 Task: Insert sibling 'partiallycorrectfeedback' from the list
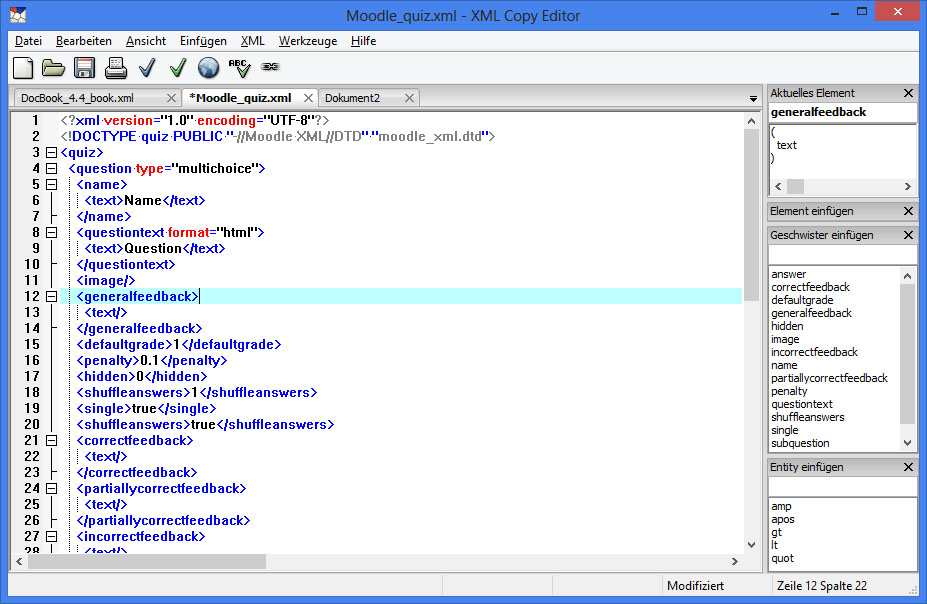829,378
